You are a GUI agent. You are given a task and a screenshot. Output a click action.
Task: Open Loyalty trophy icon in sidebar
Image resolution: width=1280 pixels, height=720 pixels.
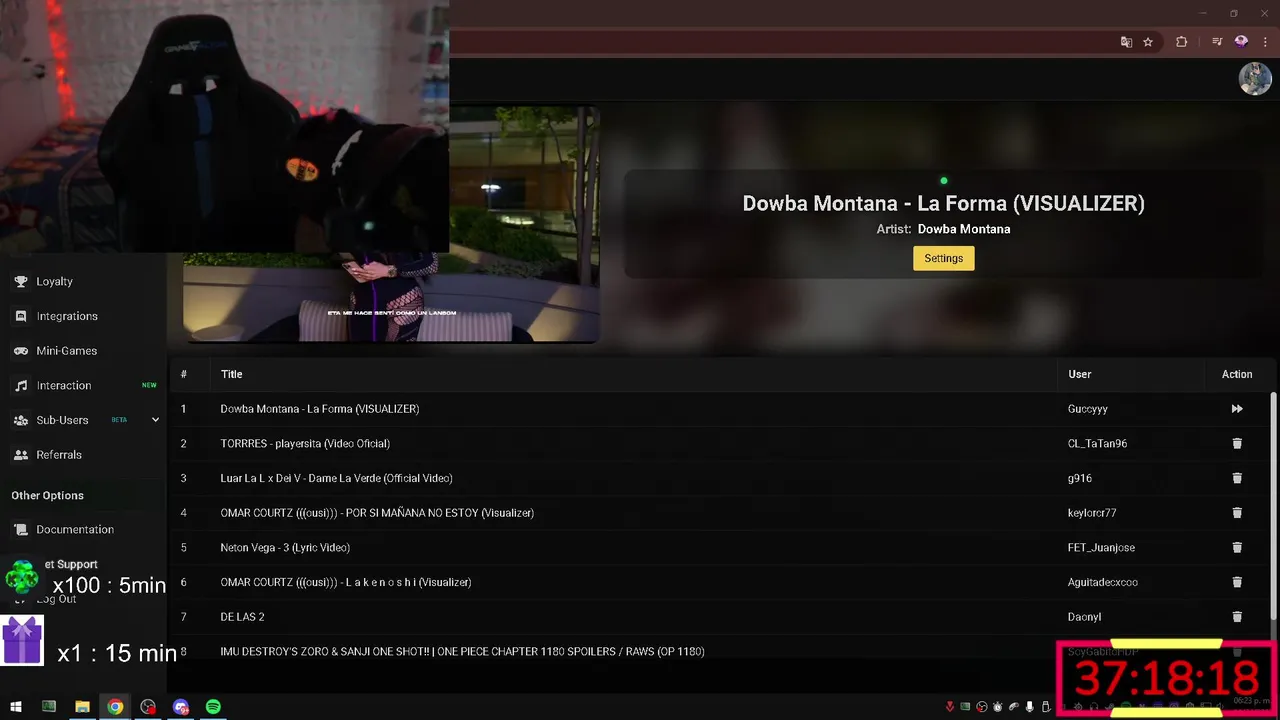click(20, 282)
